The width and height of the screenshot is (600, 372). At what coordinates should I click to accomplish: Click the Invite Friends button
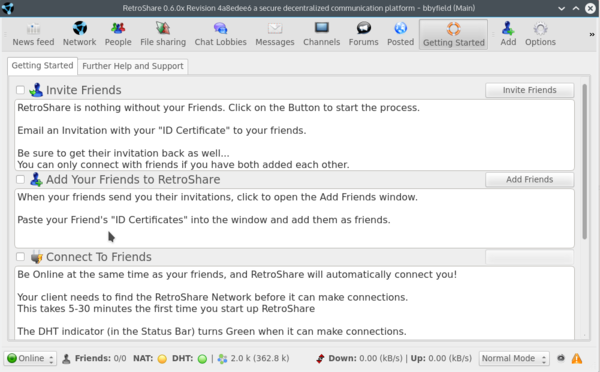point(530,90)
